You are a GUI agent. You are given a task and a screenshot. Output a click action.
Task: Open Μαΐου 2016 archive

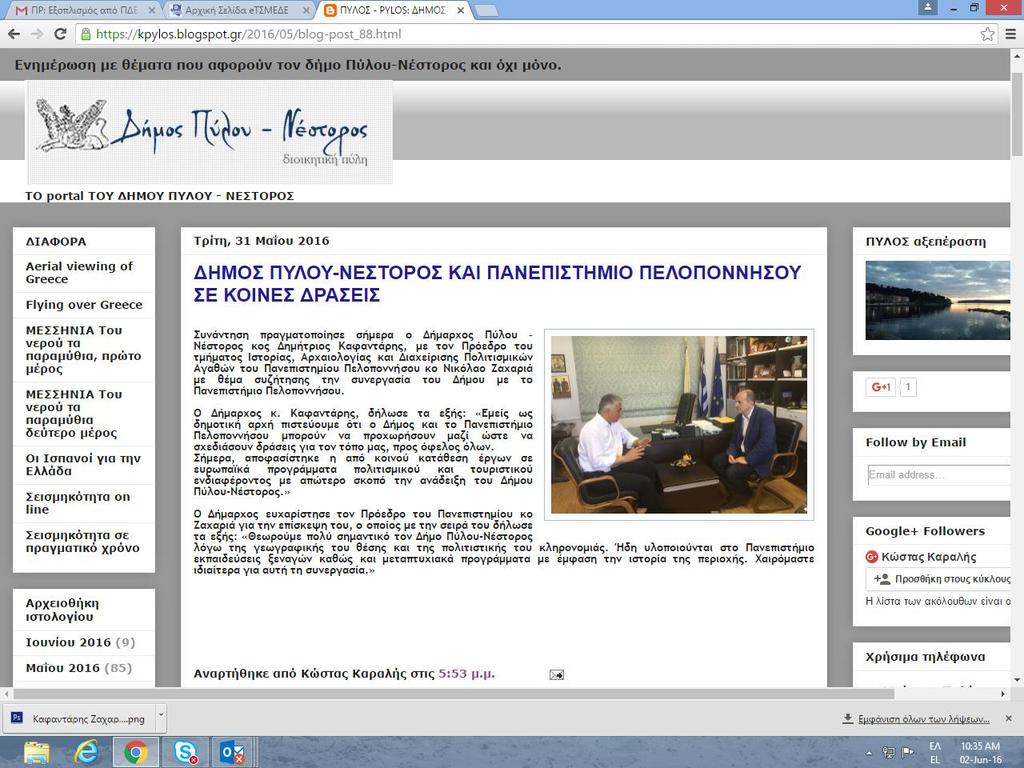[62, 667]
